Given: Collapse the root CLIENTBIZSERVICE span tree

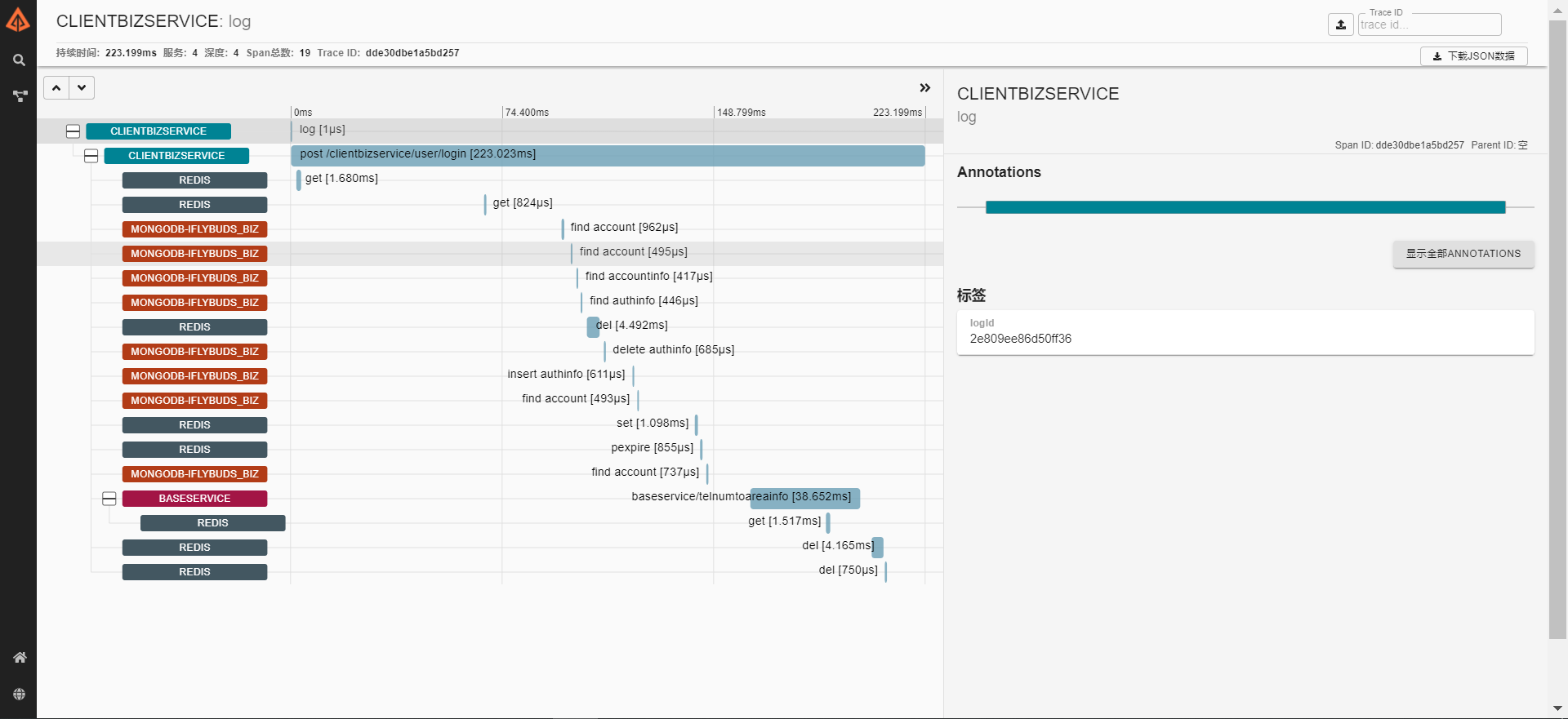Looking at the screenshot, I should click(x=73, y=131).
